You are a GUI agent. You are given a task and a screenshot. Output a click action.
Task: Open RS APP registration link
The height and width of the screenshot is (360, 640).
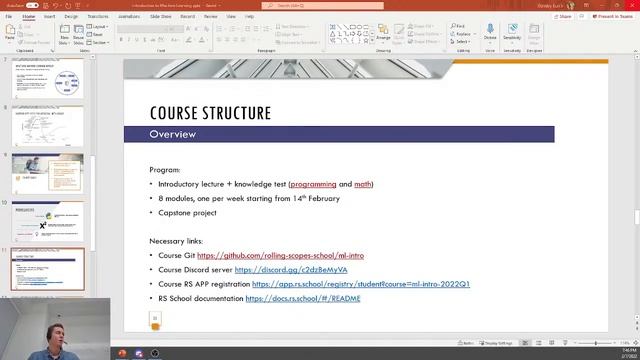pos(361,284)
